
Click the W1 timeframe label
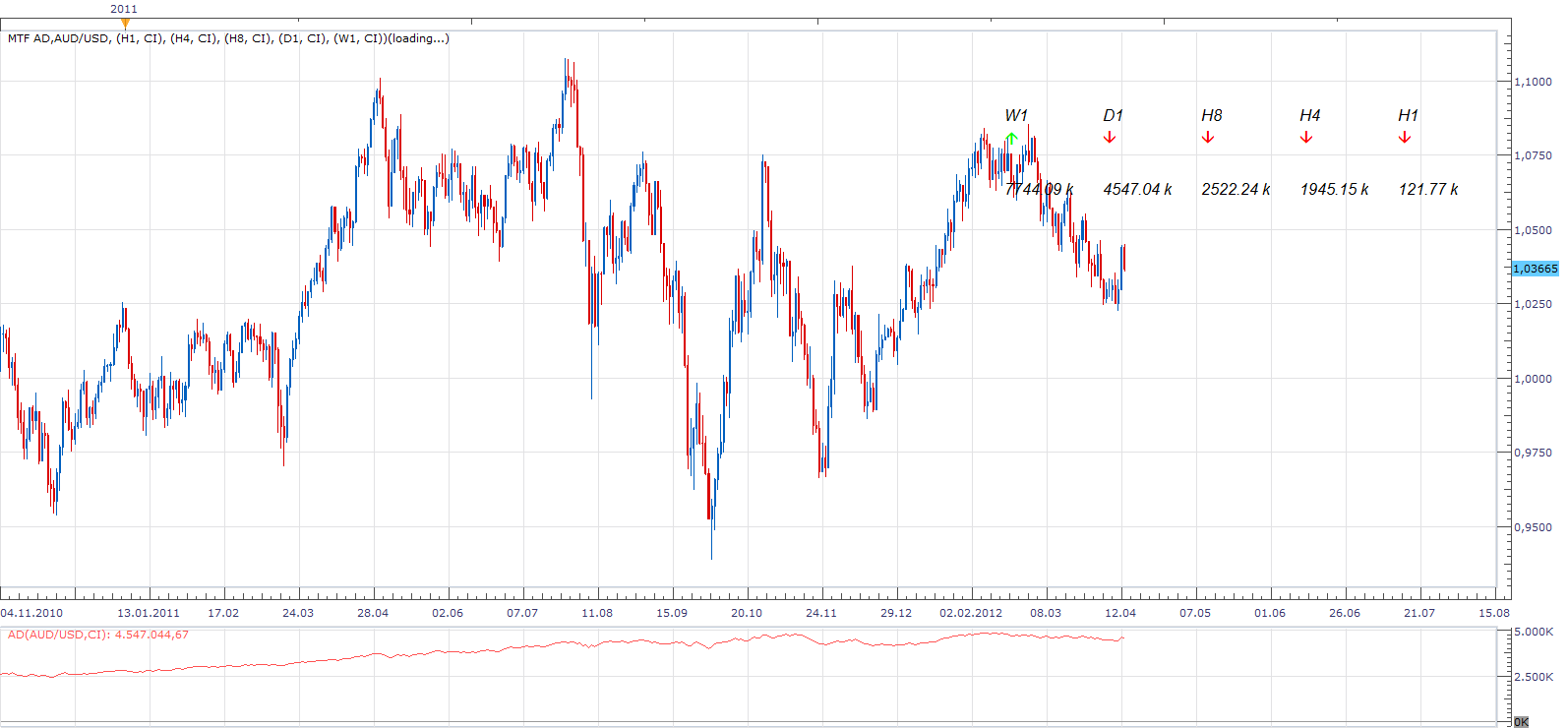point(1016,116)
